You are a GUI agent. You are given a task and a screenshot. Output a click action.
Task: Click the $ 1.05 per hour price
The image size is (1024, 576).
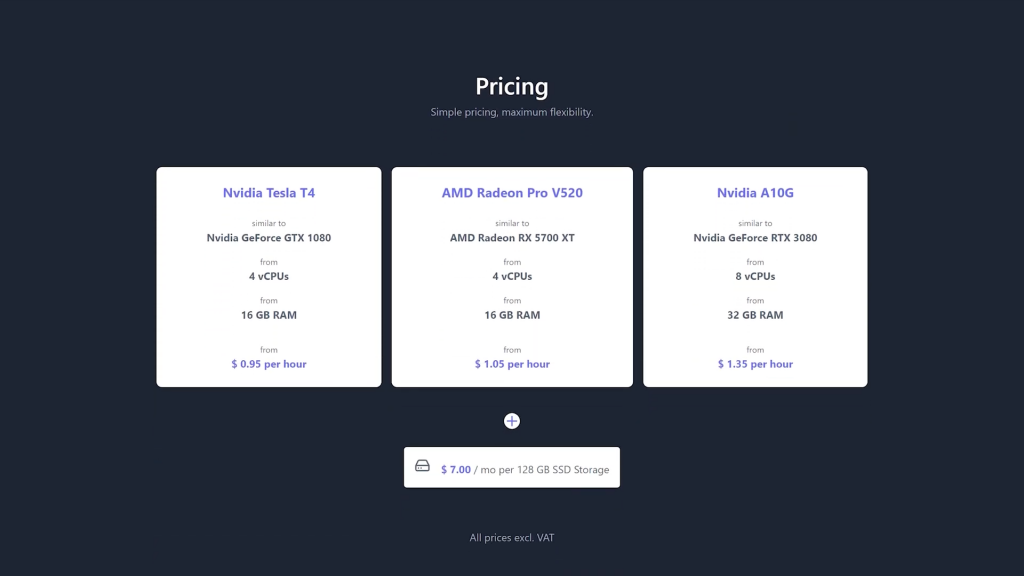tap(512, 364)
